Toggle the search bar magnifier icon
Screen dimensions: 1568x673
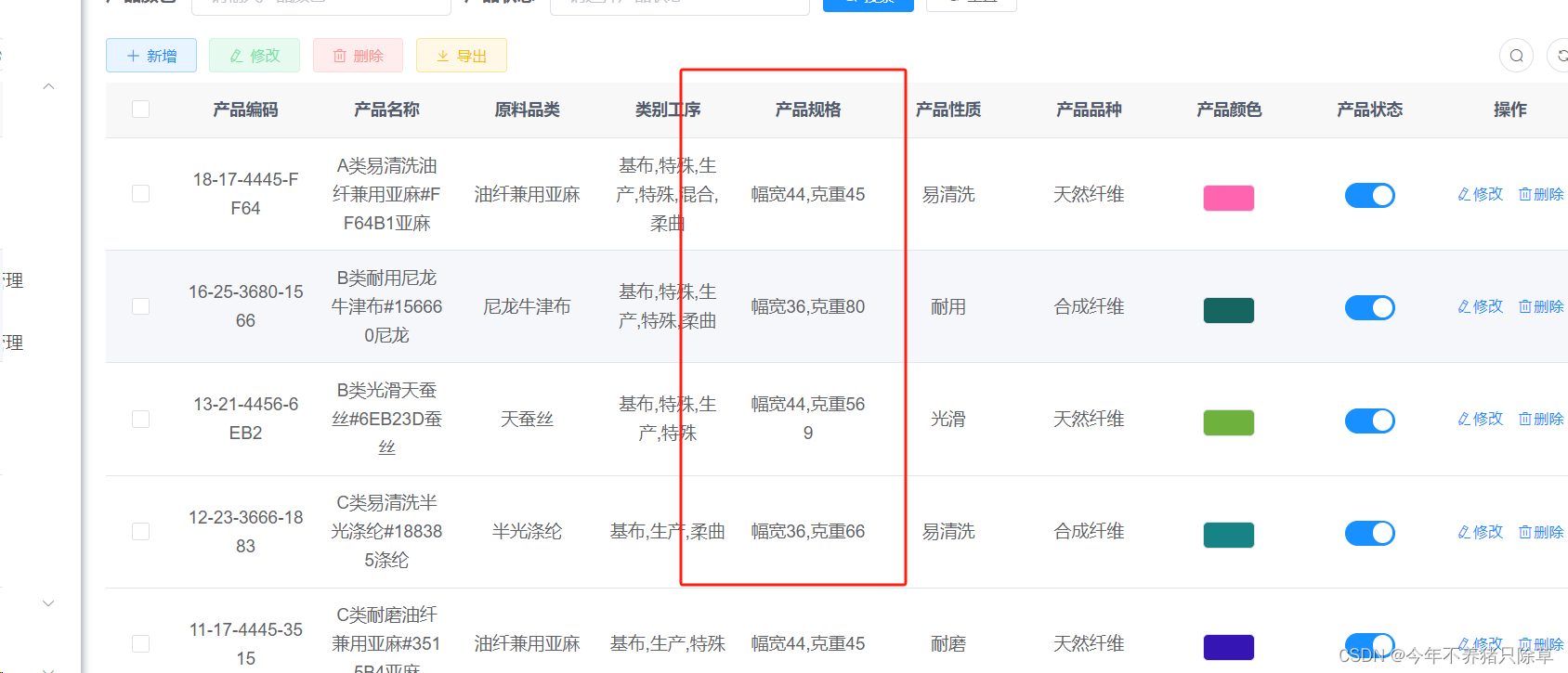(x=1516, y=56)
